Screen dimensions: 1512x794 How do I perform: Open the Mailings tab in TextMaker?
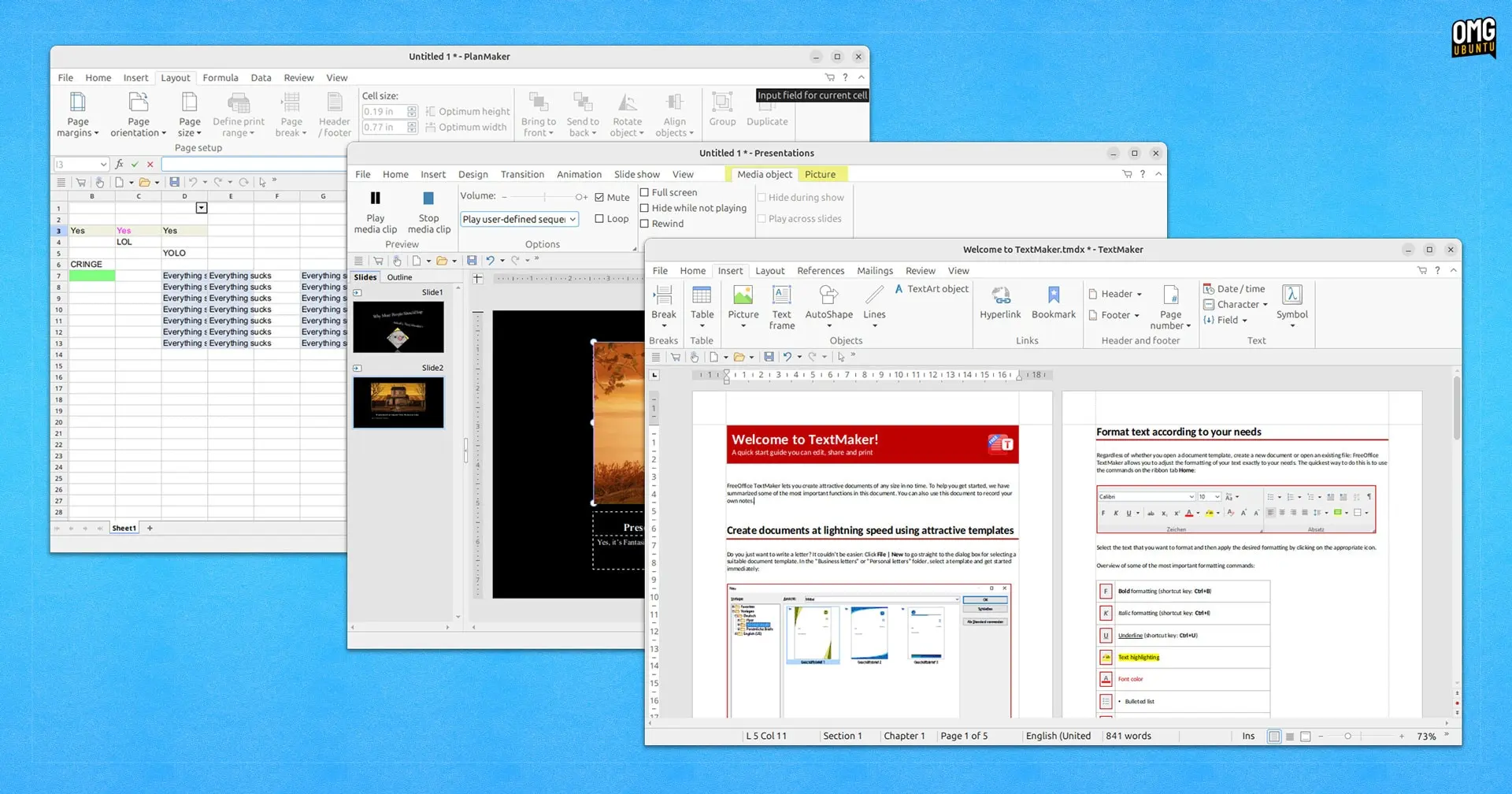coord(874,270)
